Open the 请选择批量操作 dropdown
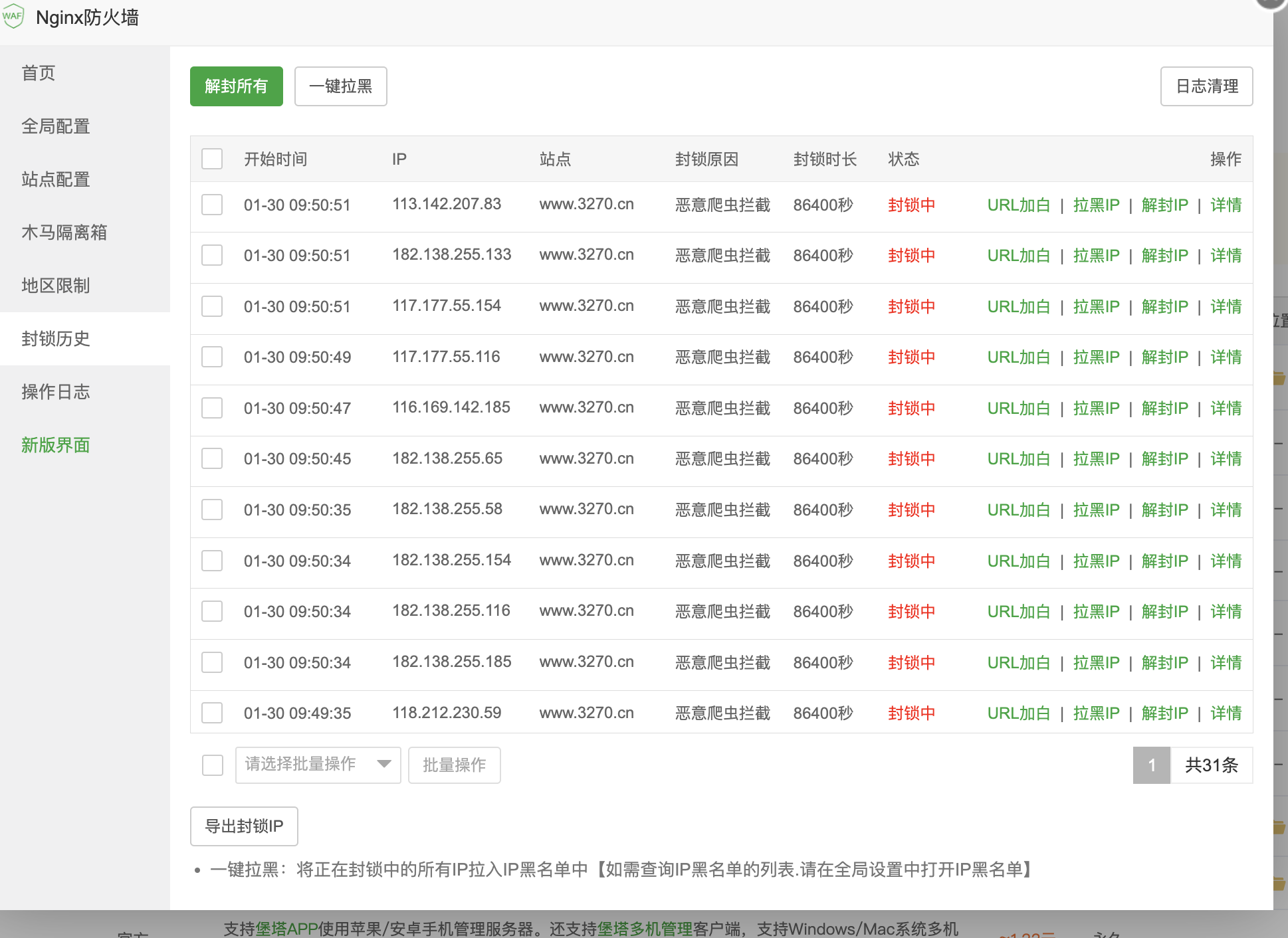Viewport: 1288px width, 938px height. pyautogui.click(x=318, y=765)
